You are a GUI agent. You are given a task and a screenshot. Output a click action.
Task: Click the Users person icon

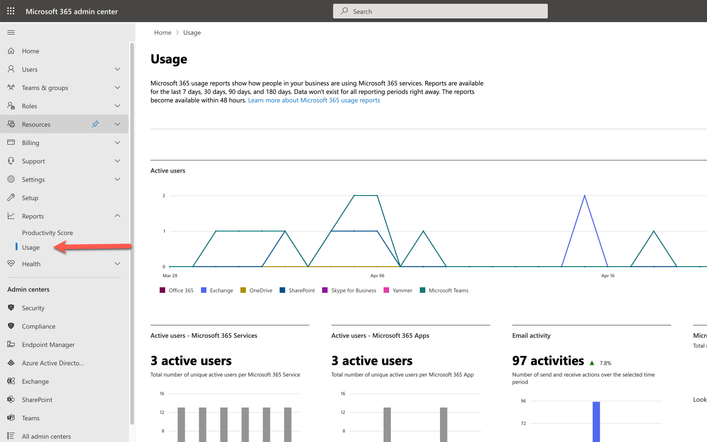(x=11, y=69)
